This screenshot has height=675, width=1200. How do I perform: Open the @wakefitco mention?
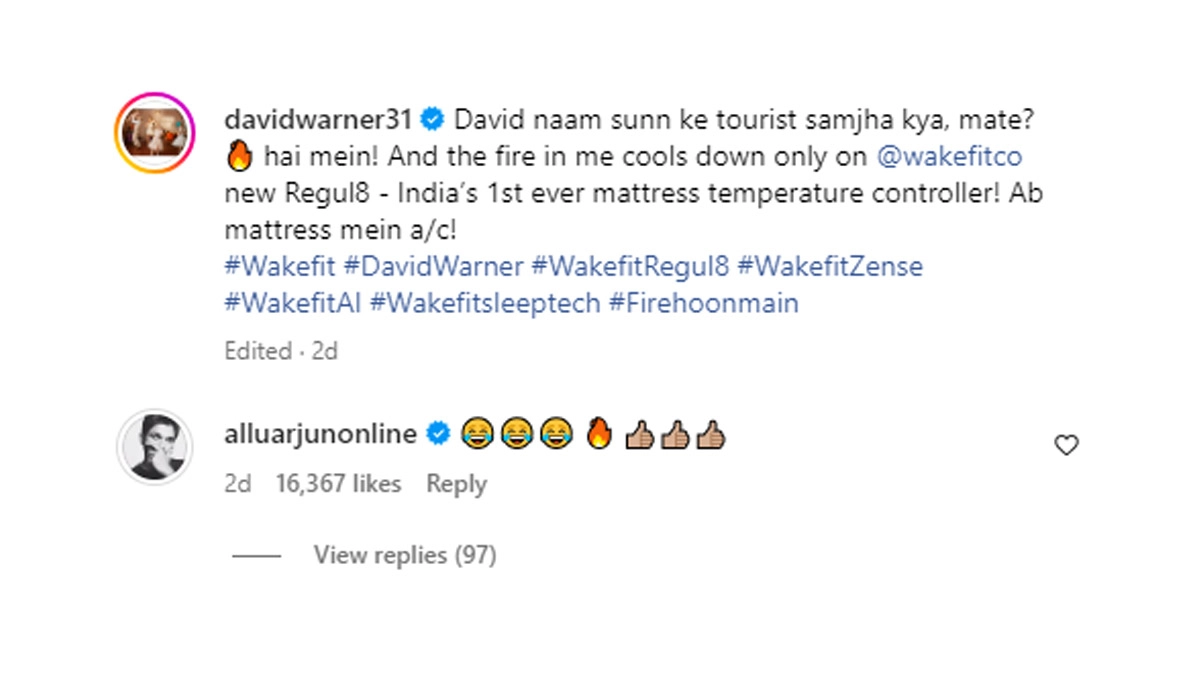click(949, 157)
